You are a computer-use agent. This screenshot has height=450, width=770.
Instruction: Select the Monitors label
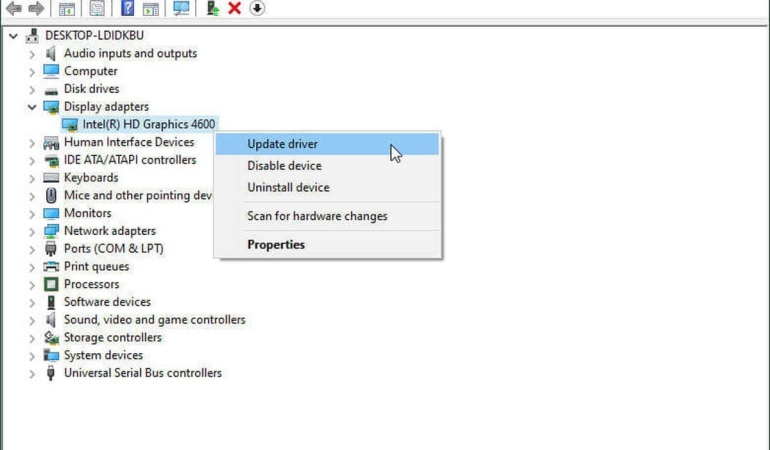click(88, 213)
